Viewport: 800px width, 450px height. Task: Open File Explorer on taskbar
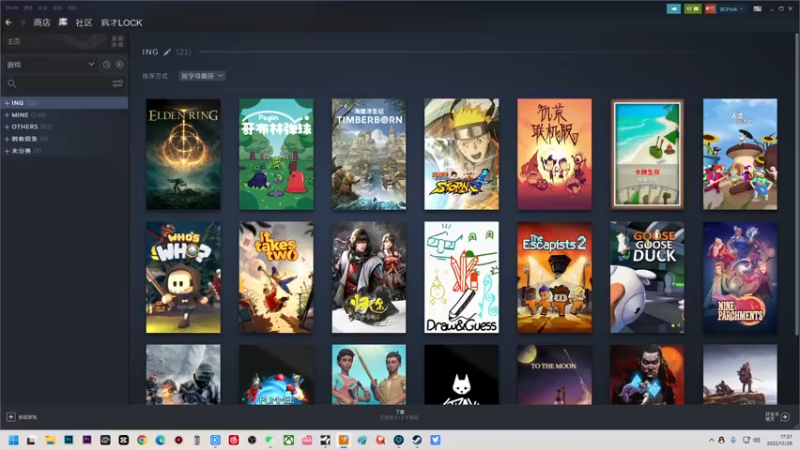(50, 440)
